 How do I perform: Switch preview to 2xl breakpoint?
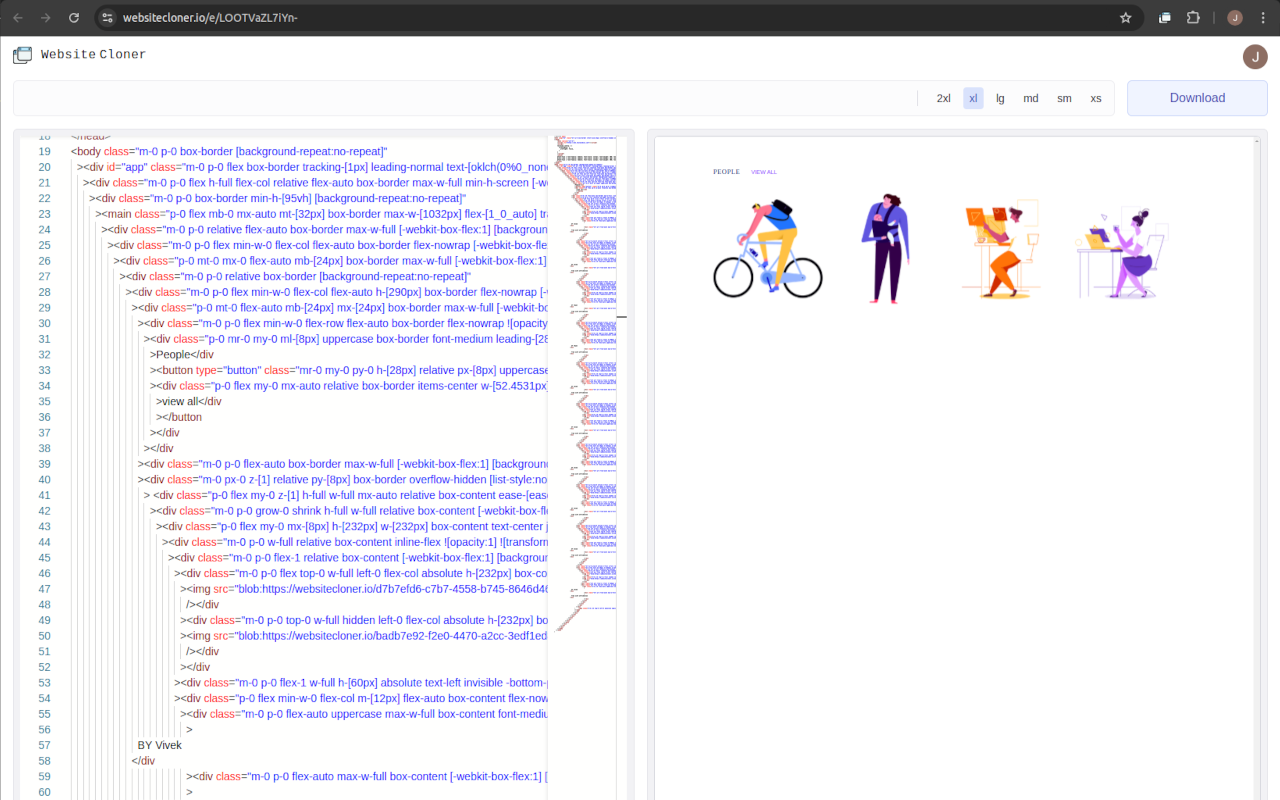[x=942, y=98]
